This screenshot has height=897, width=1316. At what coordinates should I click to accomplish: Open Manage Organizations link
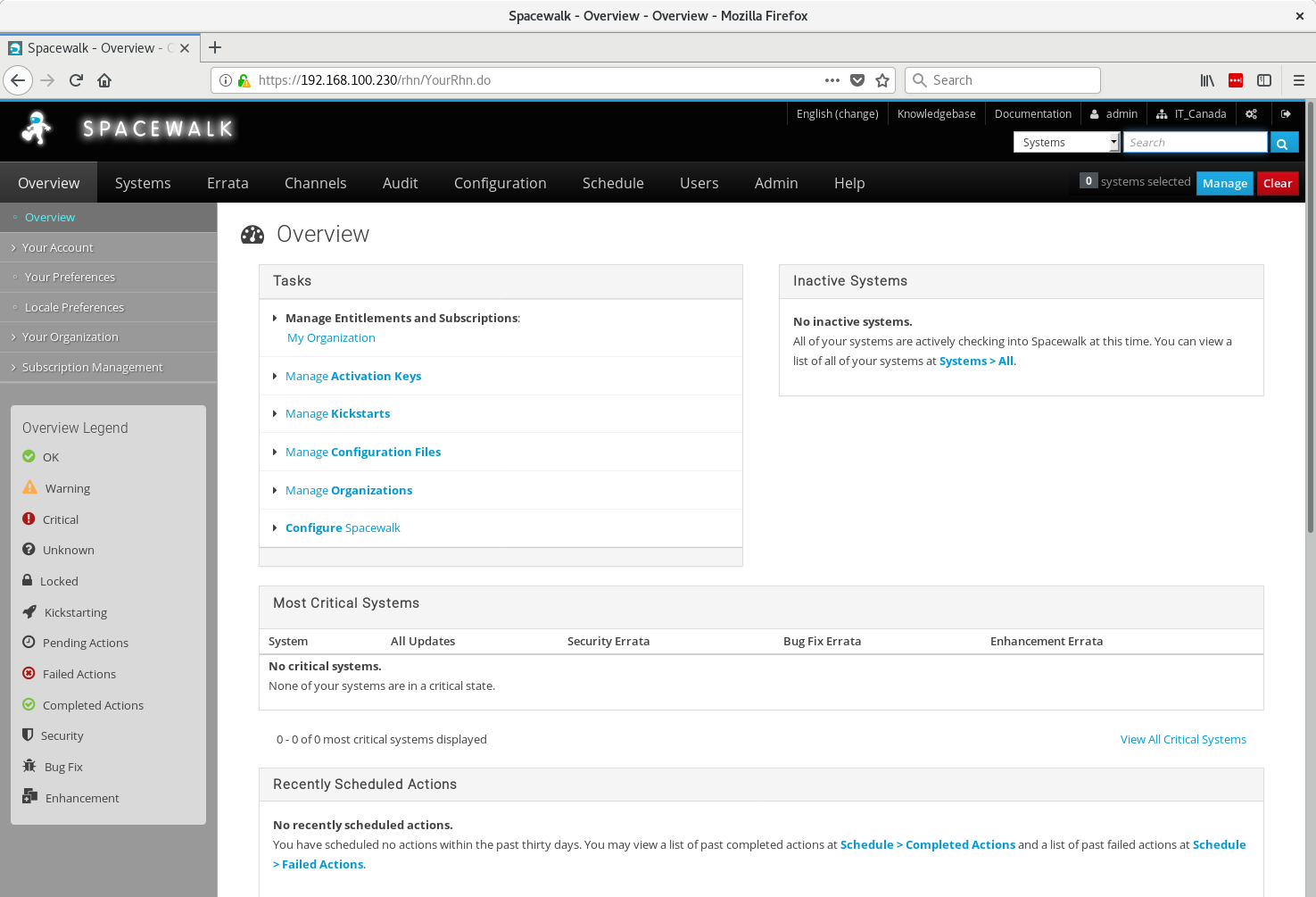pyautogui.click(x=349, y=490)
